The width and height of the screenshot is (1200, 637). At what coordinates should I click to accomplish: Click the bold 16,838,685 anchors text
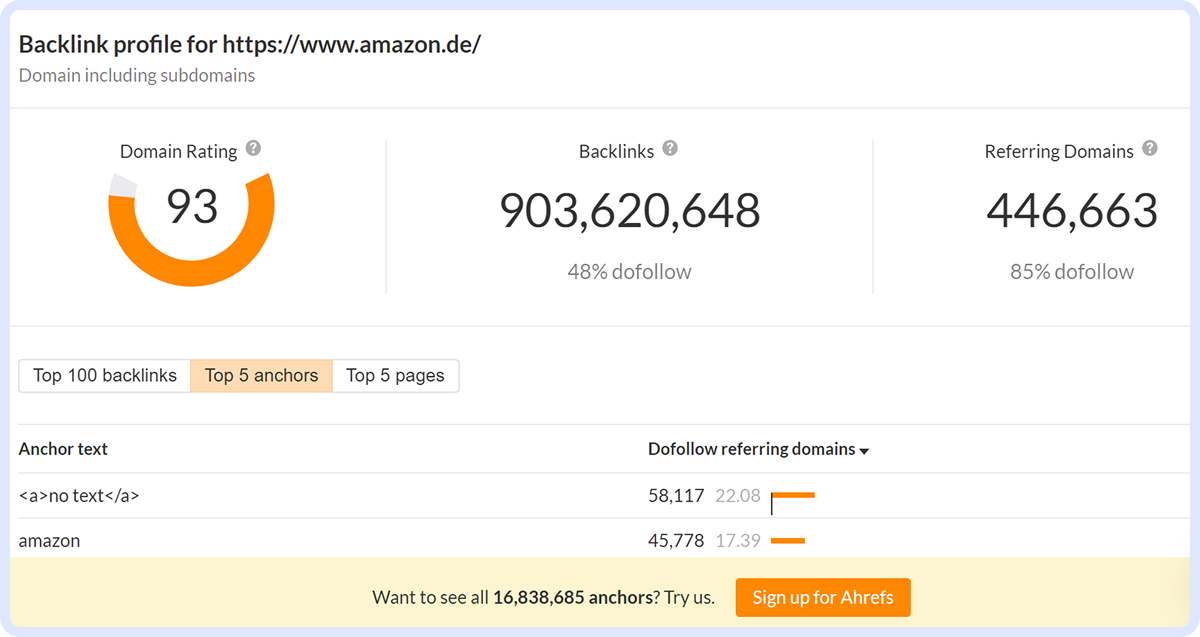(572, 598)
